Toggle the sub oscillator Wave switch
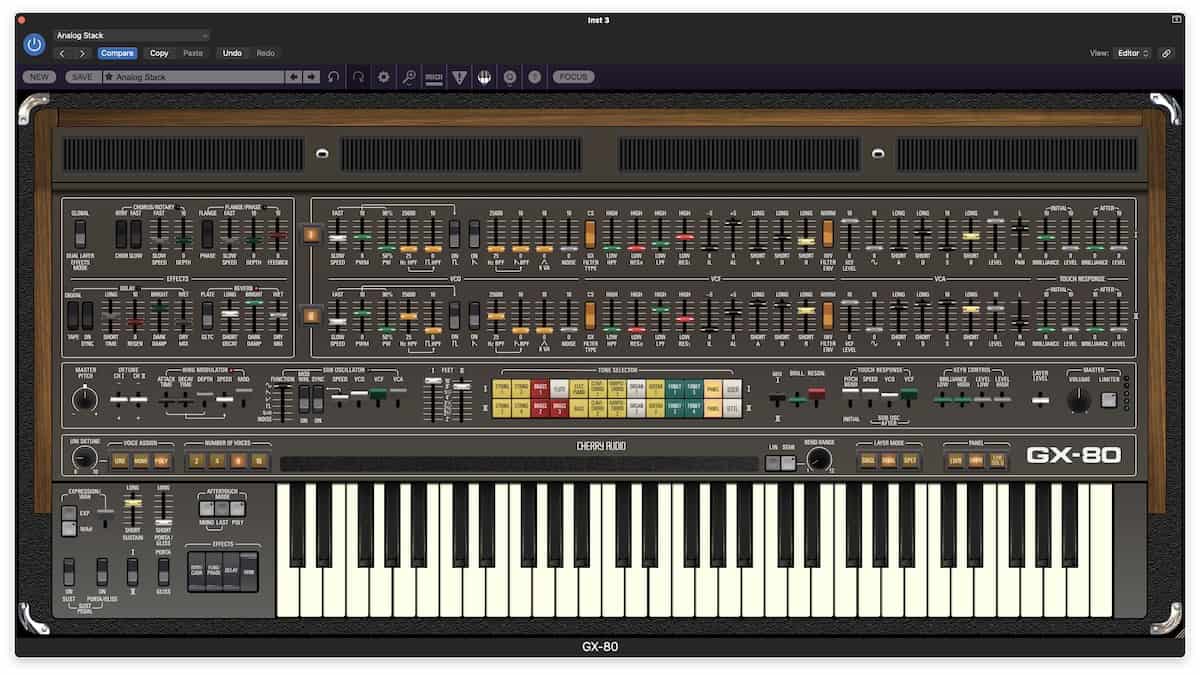Image resolution: width=1200 pixels, height=675 pixels. 304,397
